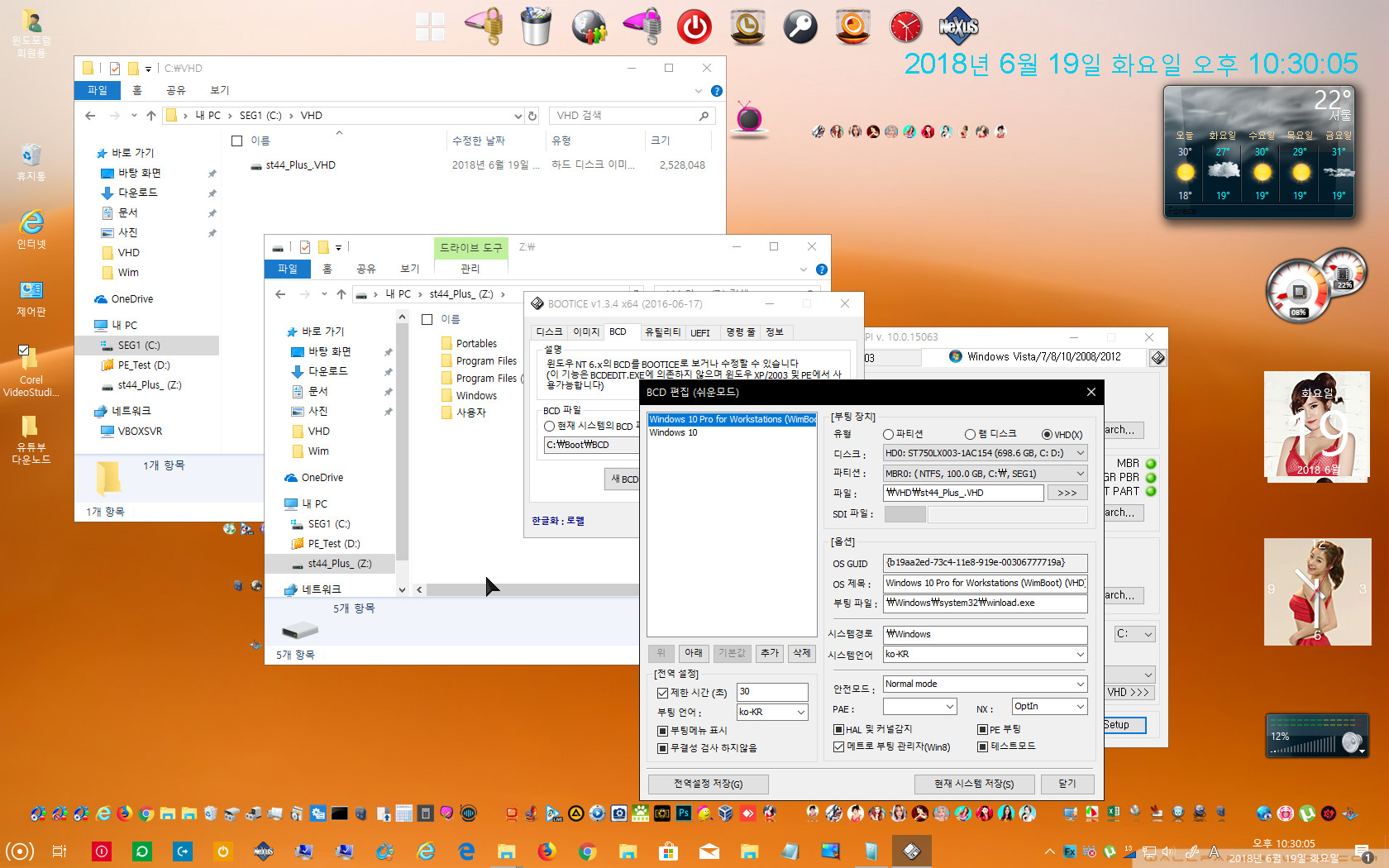Open the globe with people dock icon
1389x868 pixels.
pyautogui.click(x=589, y=26)
